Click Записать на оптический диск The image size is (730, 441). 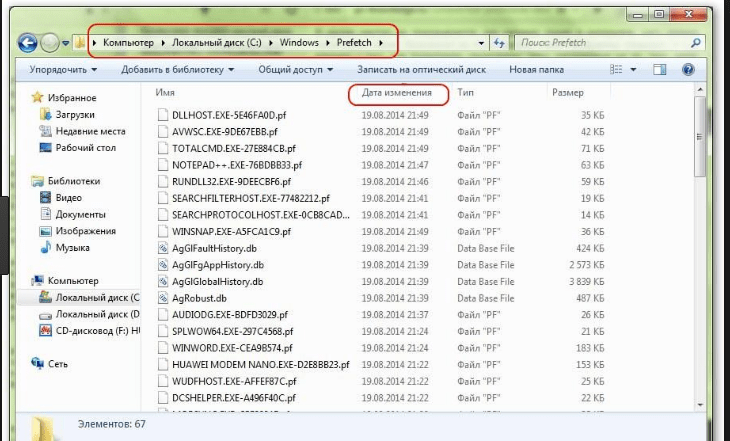tap(423, 70)
